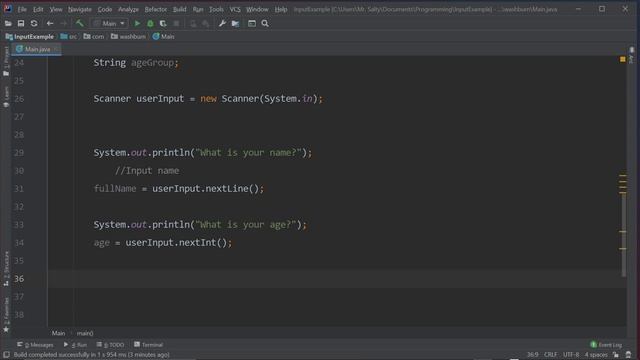Click the Main class breadcrumb in navigation bar
Image resolution: width=640 pixels, height=360 pixels.
click(x=163, y=37)
